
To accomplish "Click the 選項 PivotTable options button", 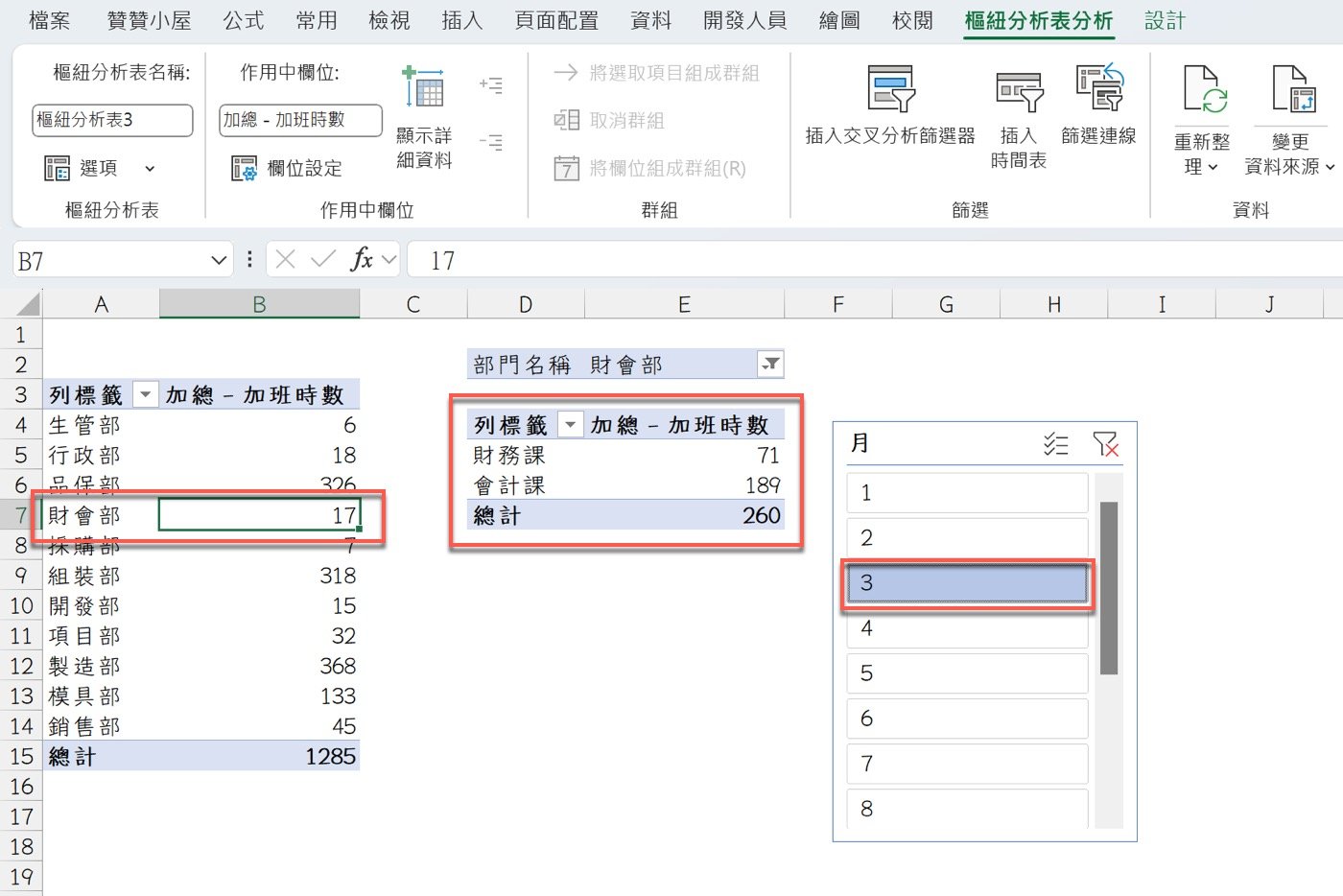I will click(98, 169).
